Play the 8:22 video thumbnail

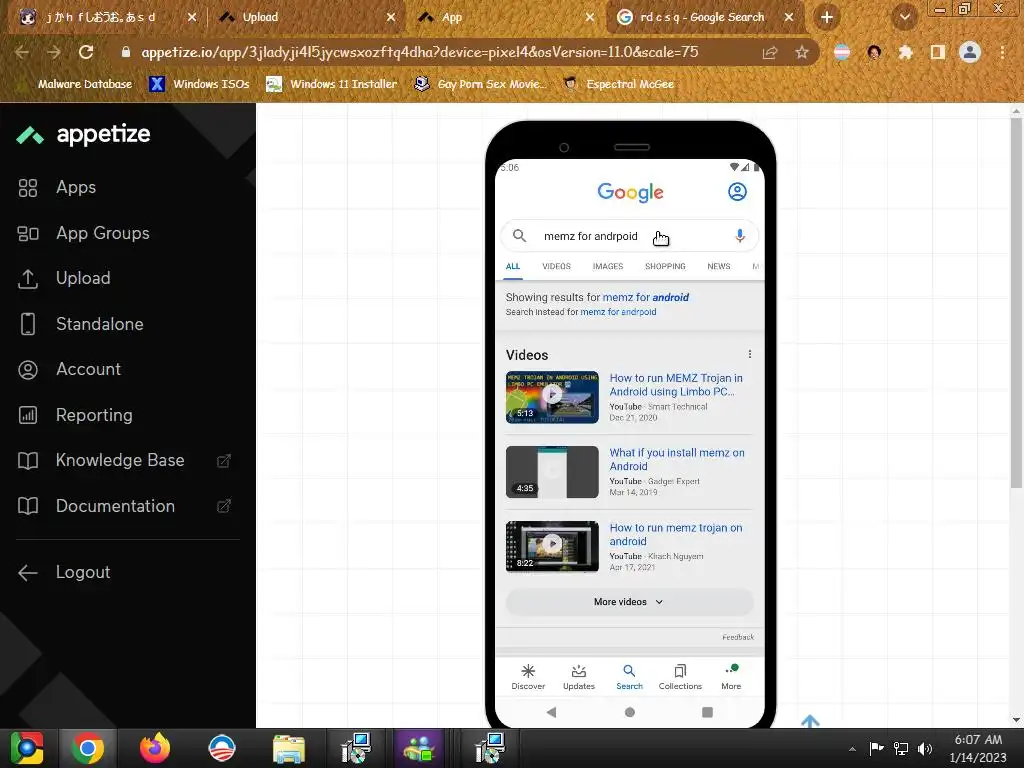[x=552, y=547]
